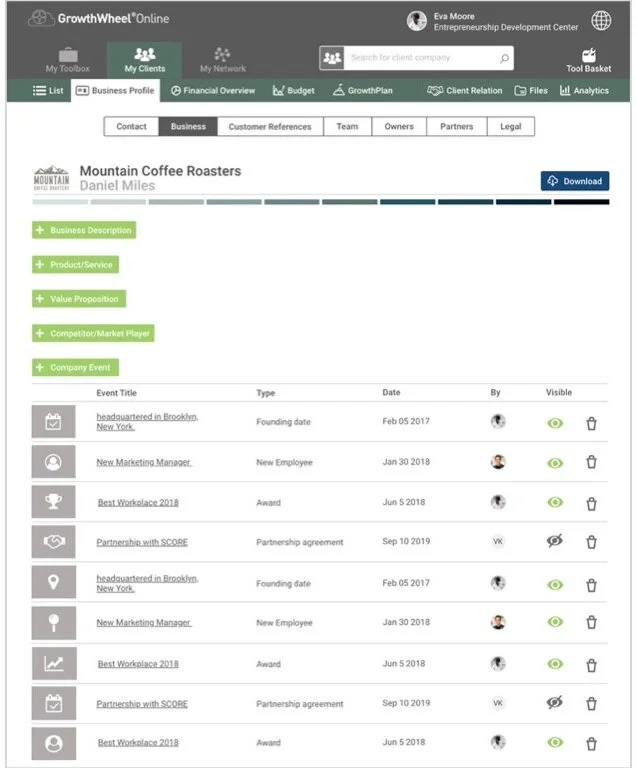This screenshot has height=768, width=636.
Task: Click the line chart icon of Best Workplace 2018
Action: click(54, 663)
